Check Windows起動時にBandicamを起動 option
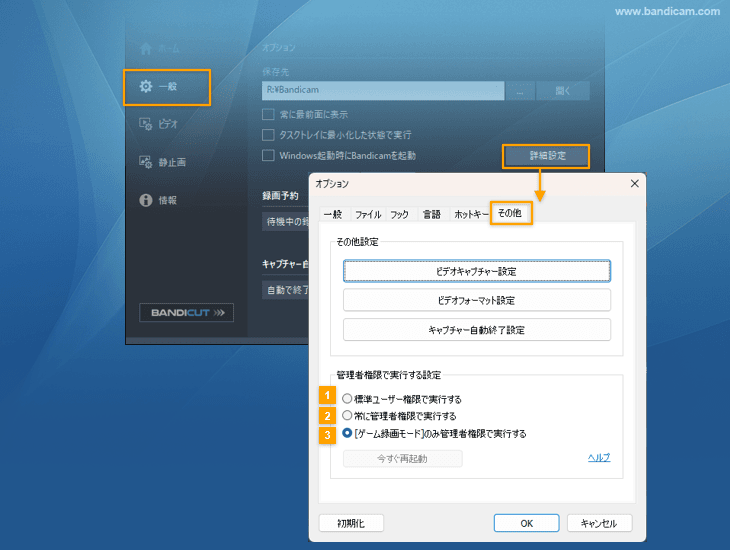The height and width of the screenshot is (550, 730). [268, 155]
